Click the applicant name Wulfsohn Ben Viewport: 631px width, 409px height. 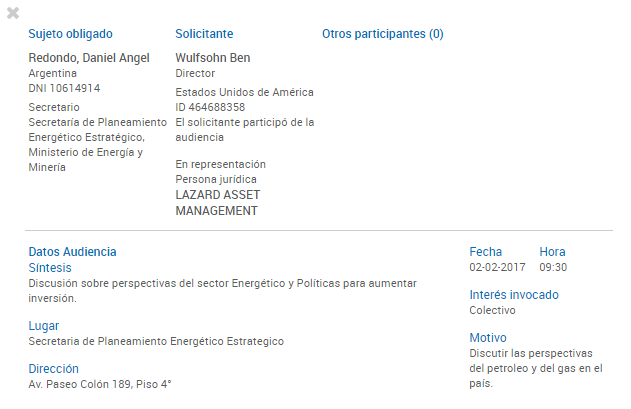(213, 58)
